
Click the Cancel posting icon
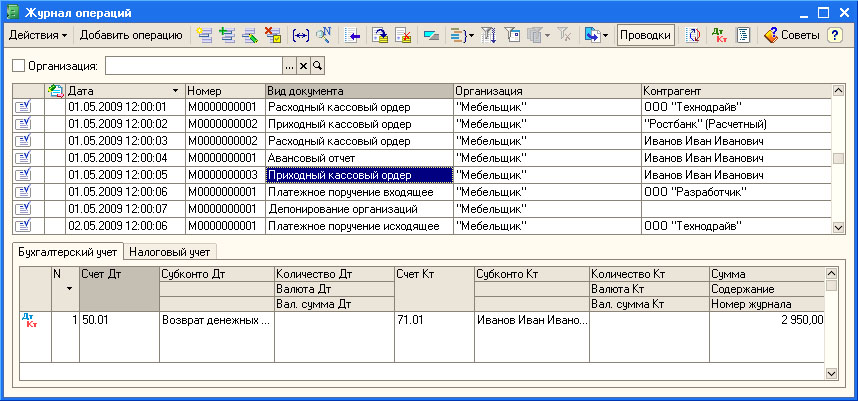403,36
